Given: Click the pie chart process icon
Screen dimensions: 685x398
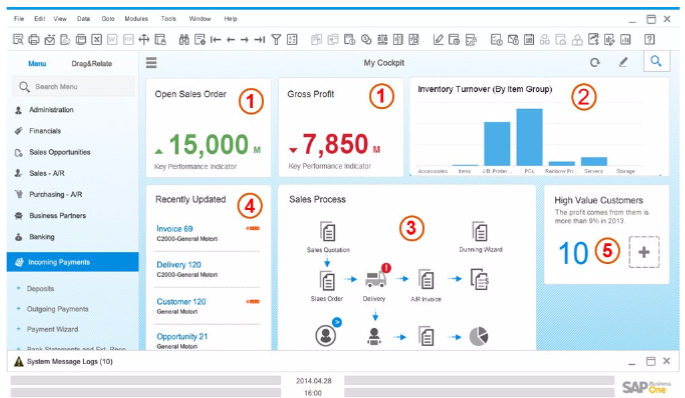Looking at the screenshot, I should coord(479,336).
